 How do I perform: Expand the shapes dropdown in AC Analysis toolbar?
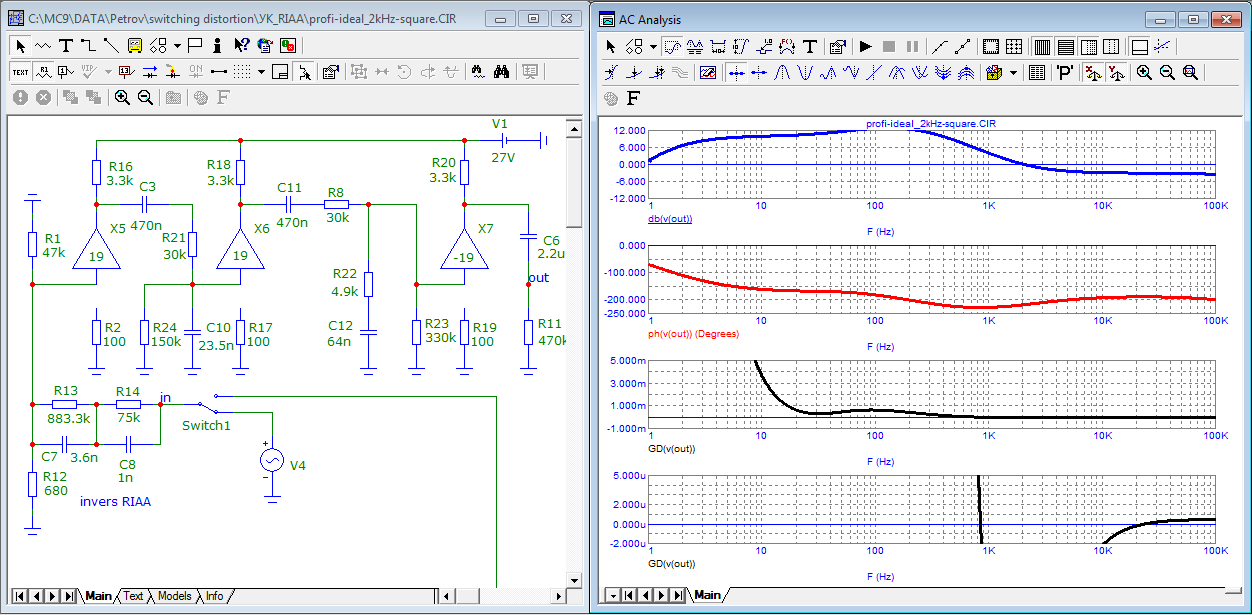tap(653, 46)
